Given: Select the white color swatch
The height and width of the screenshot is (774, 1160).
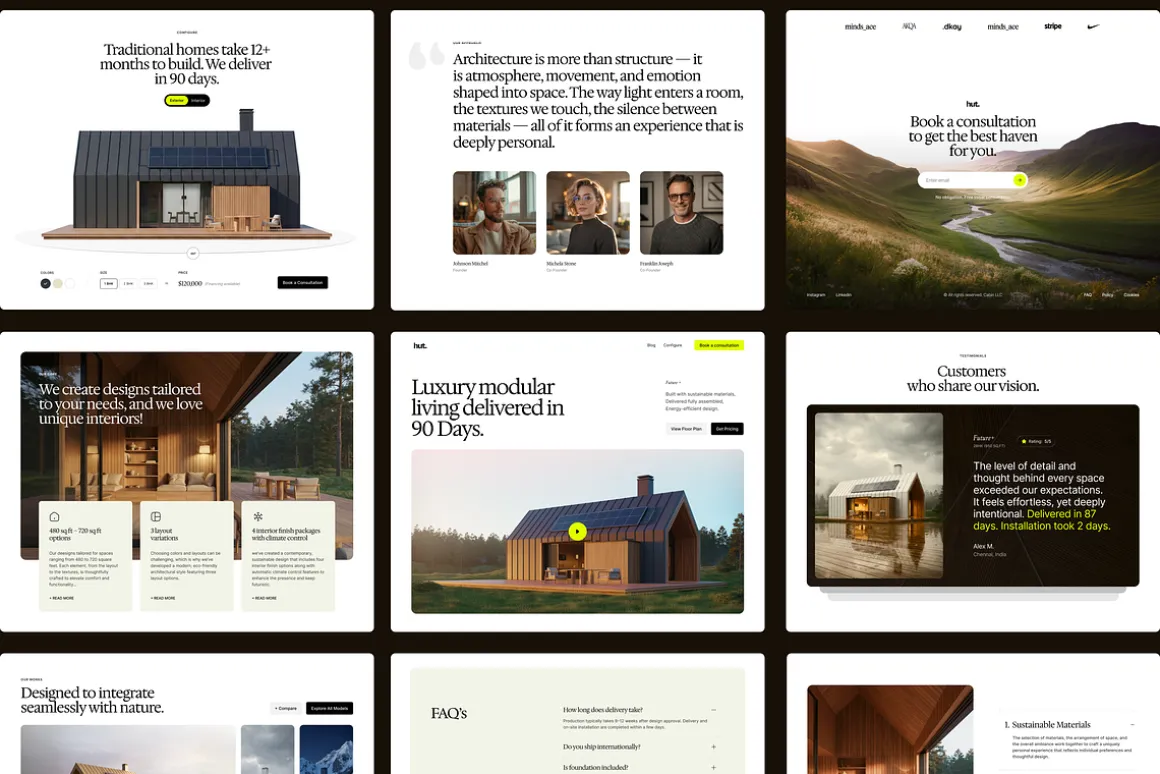Looking at the screenshot, I should click(70, 283).
